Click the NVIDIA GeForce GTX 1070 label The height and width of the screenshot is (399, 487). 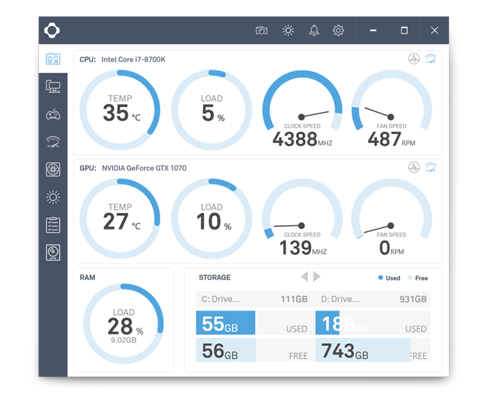144,168
